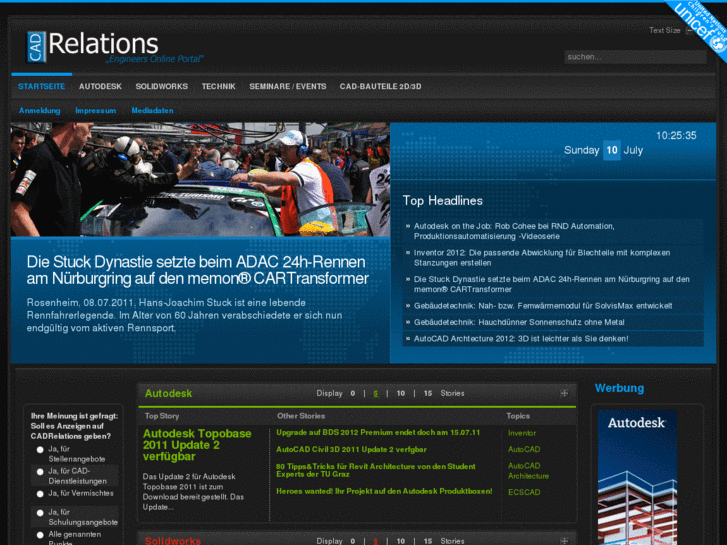Open the Startseite menu item
Screen dimensions: 727x545
[41, 86]
